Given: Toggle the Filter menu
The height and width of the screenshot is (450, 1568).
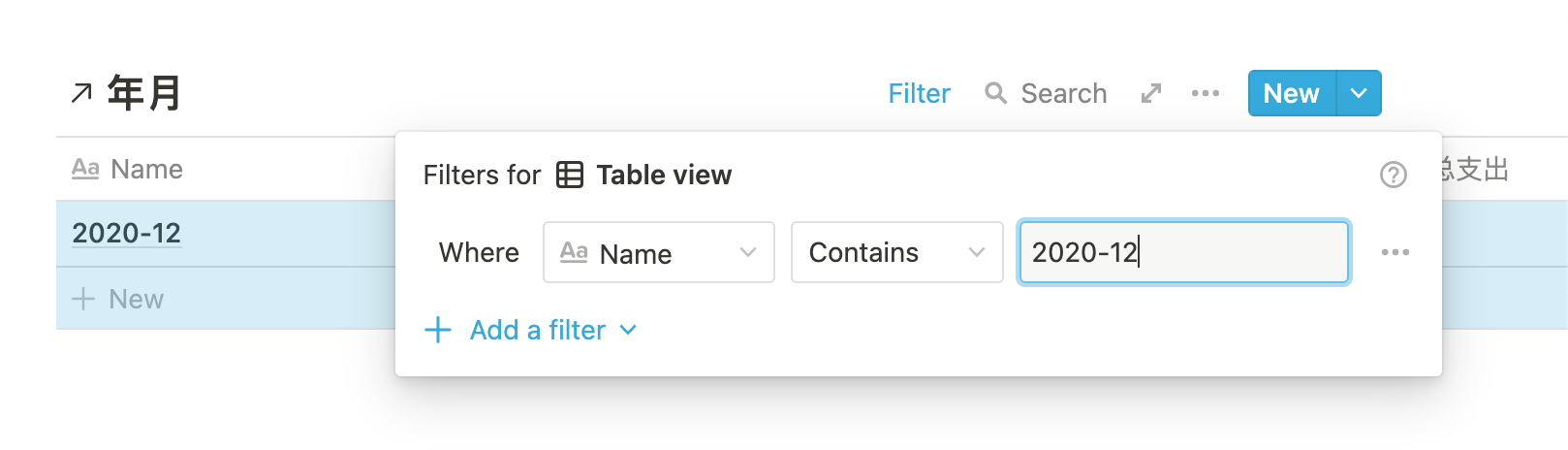Looking at the screenshot, I should (x=919, y=93).
